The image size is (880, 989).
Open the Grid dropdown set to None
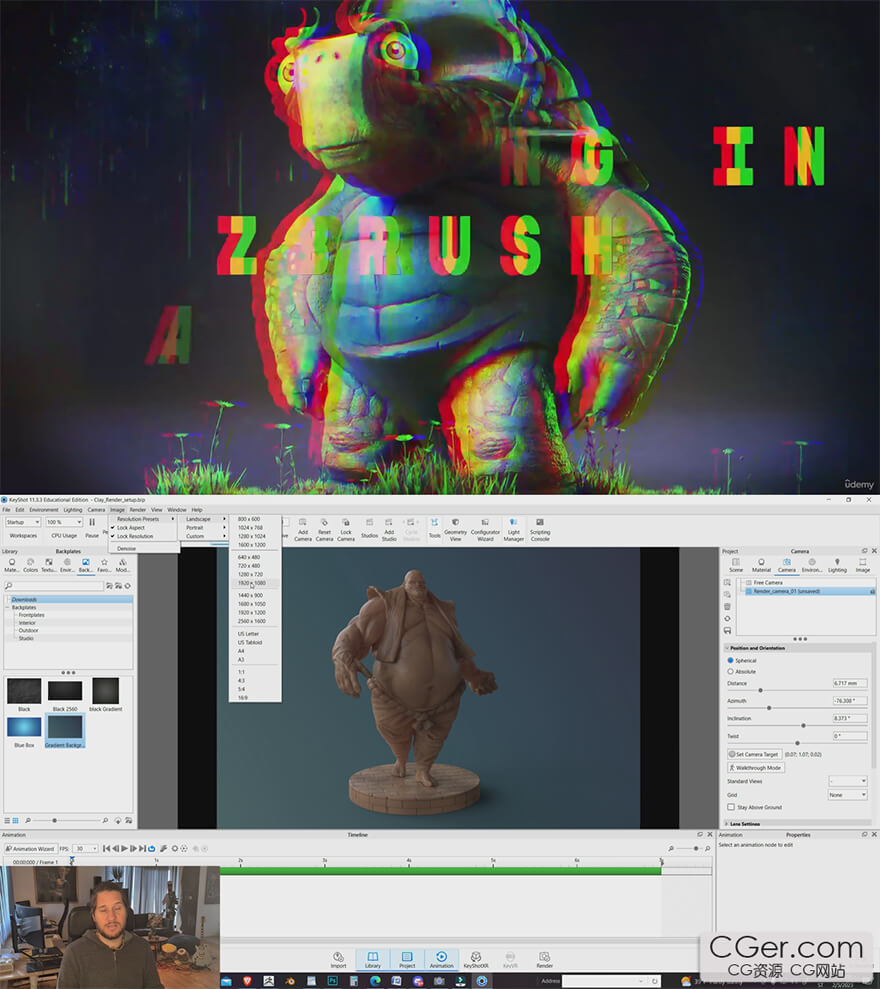coord(848,795)
